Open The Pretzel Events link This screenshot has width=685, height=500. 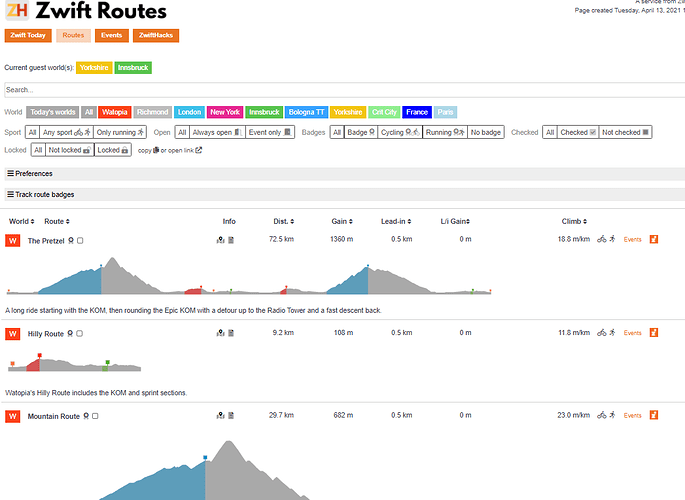pos(632,239)
